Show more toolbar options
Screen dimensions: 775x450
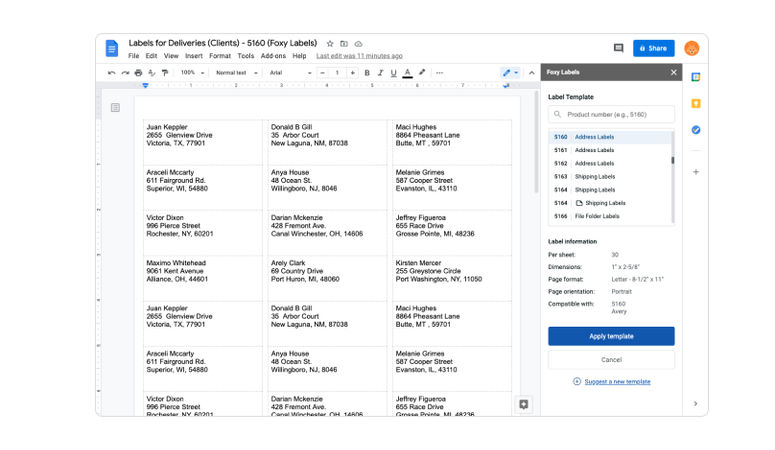pyautogui.click(x=439, y=73)
